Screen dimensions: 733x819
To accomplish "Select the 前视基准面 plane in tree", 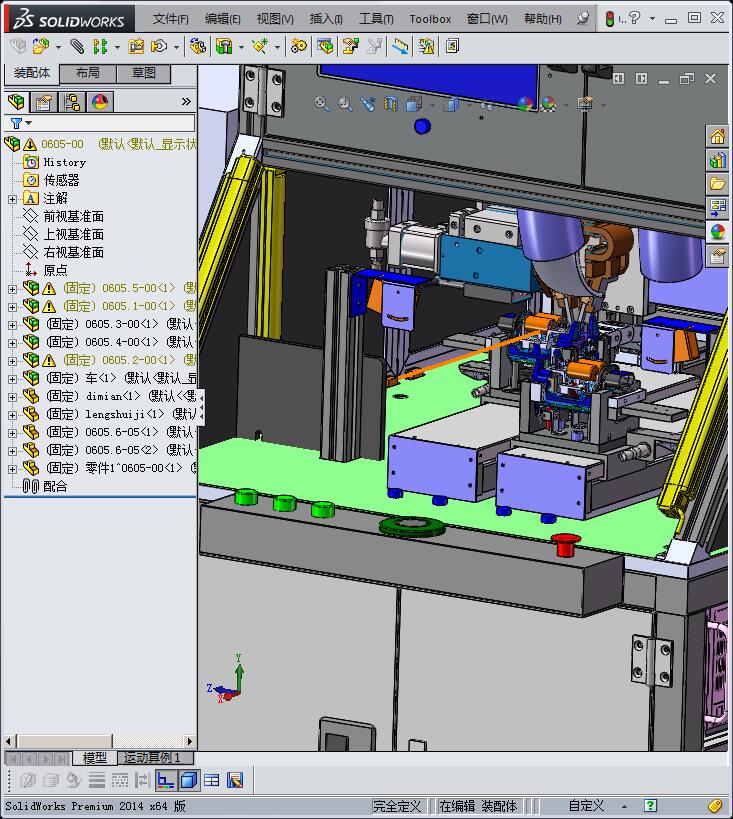I will (73, 216).
